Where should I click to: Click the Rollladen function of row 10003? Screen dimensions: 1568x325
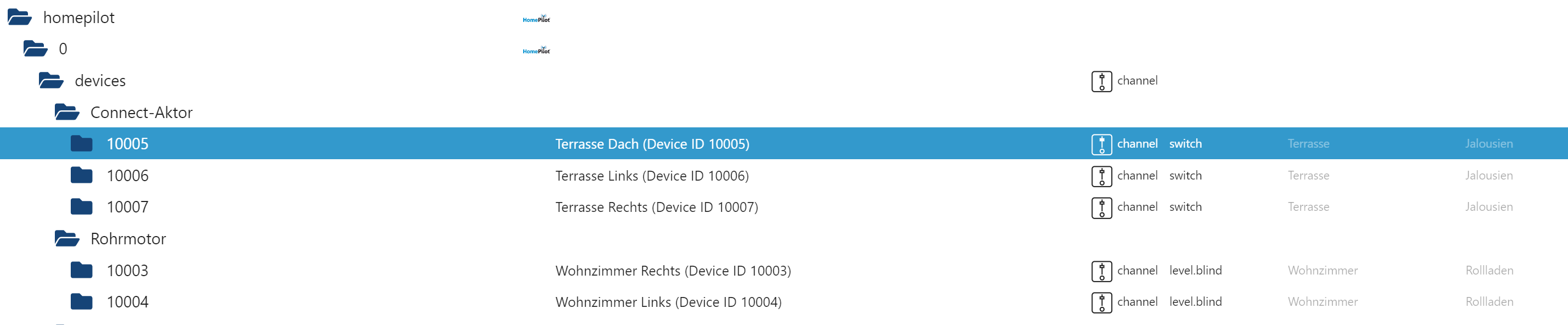click(1489, 271)
